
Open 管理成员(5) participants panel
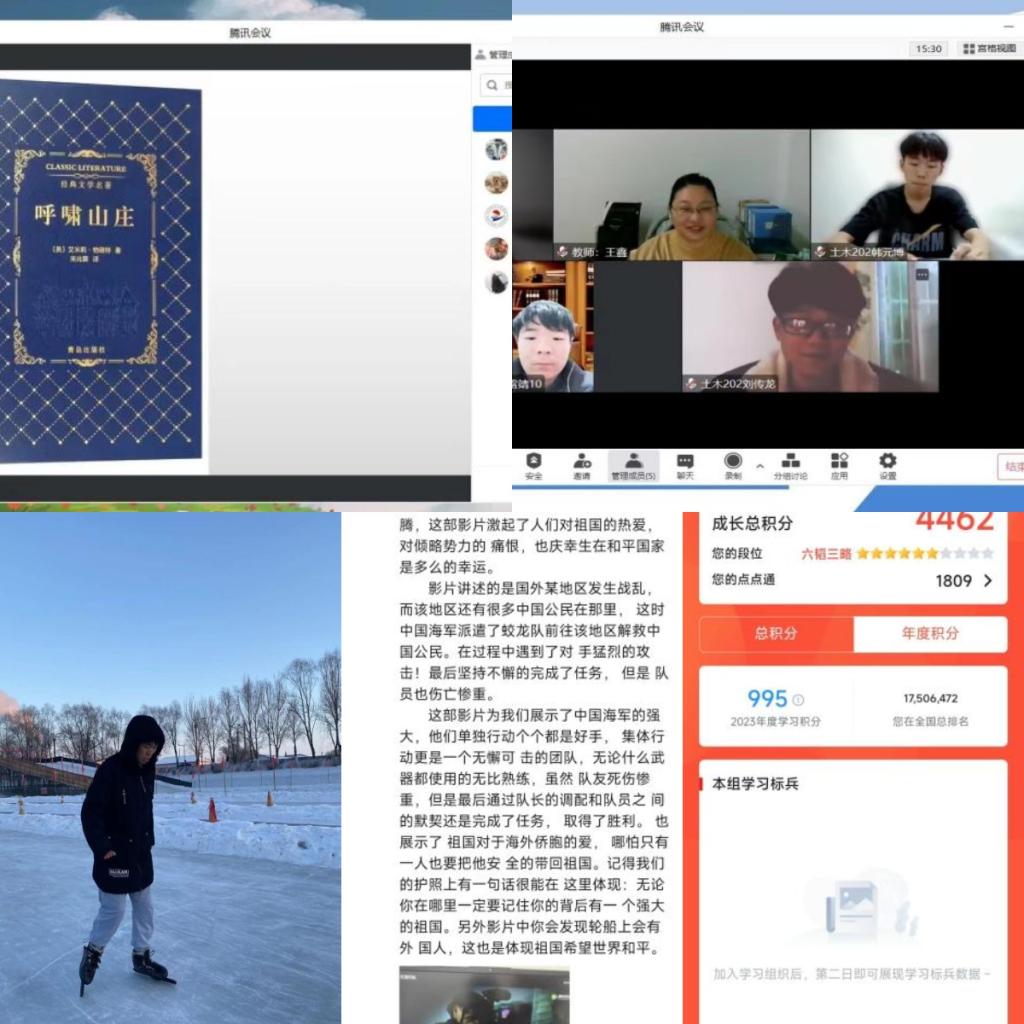coord(633,465)
